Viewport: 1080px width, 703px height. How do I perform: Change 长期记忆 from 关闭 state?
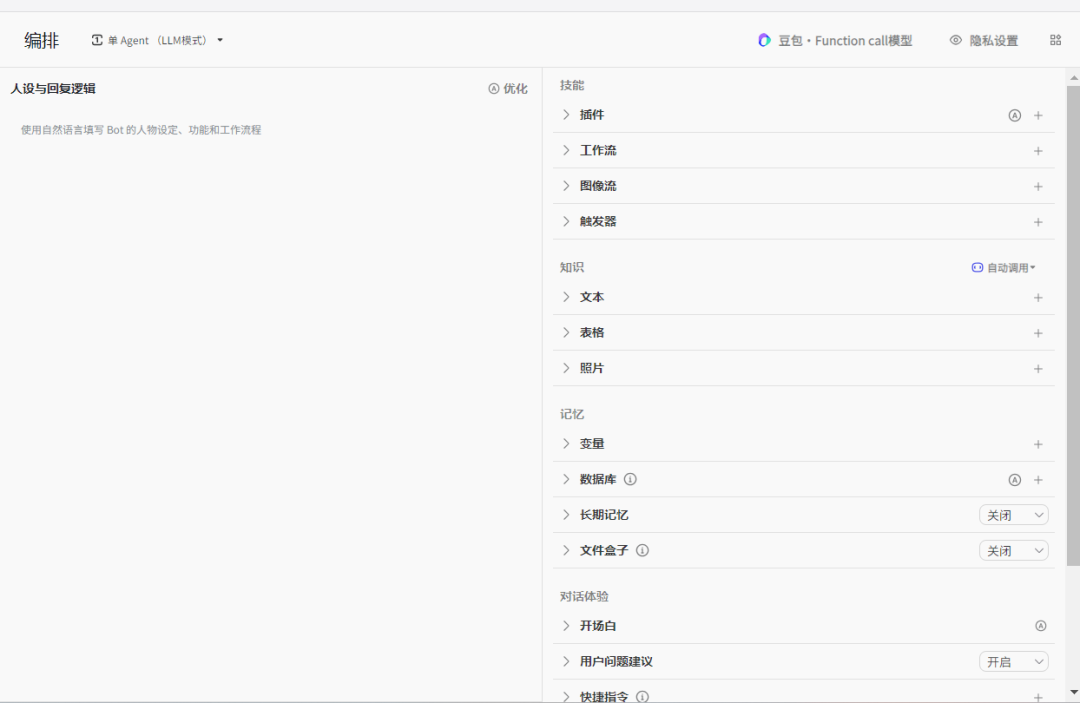1013,514
